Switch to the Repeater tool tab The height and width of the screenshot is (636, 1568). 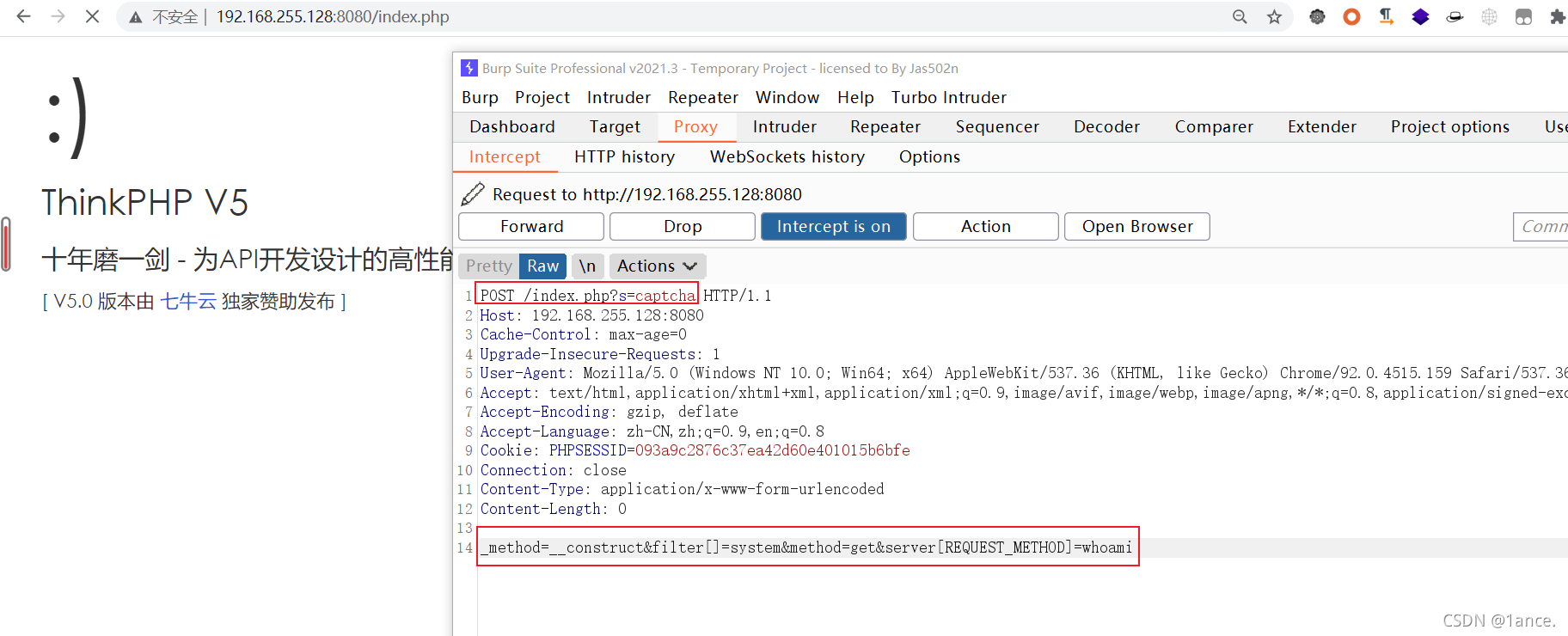885,126
